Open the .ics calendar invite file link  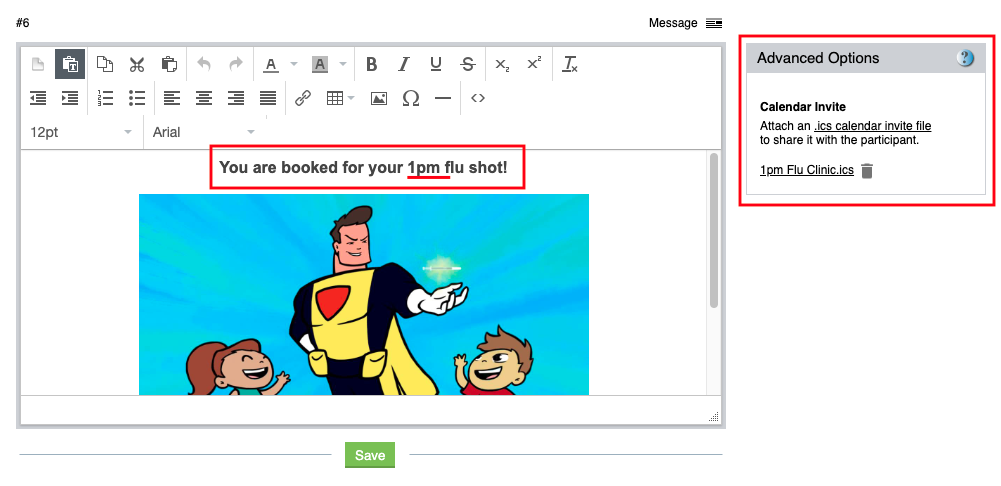(x=873, y=126)
